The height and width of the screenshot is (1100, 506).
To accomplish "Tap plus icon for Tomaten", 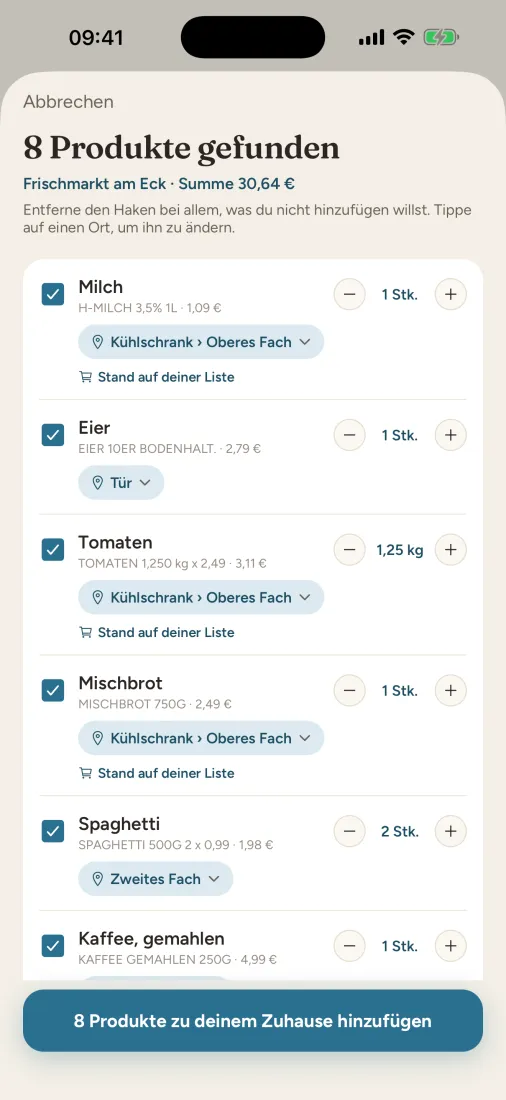I will pos(451,550).
